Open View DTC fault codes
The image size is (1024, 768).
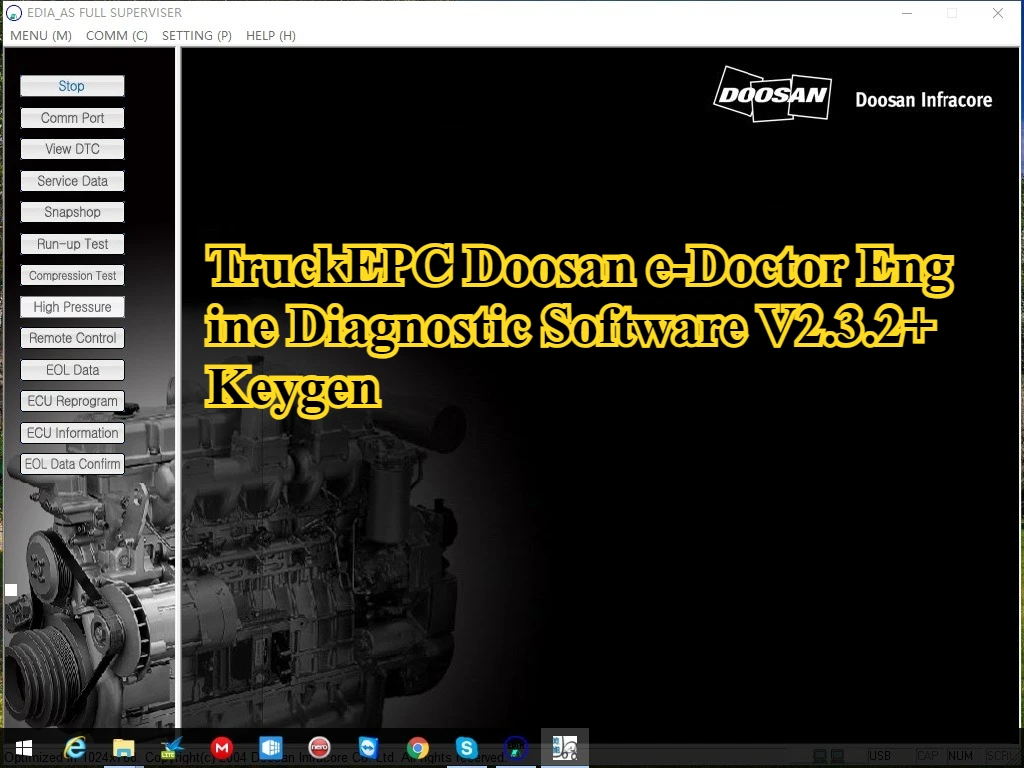72,149
